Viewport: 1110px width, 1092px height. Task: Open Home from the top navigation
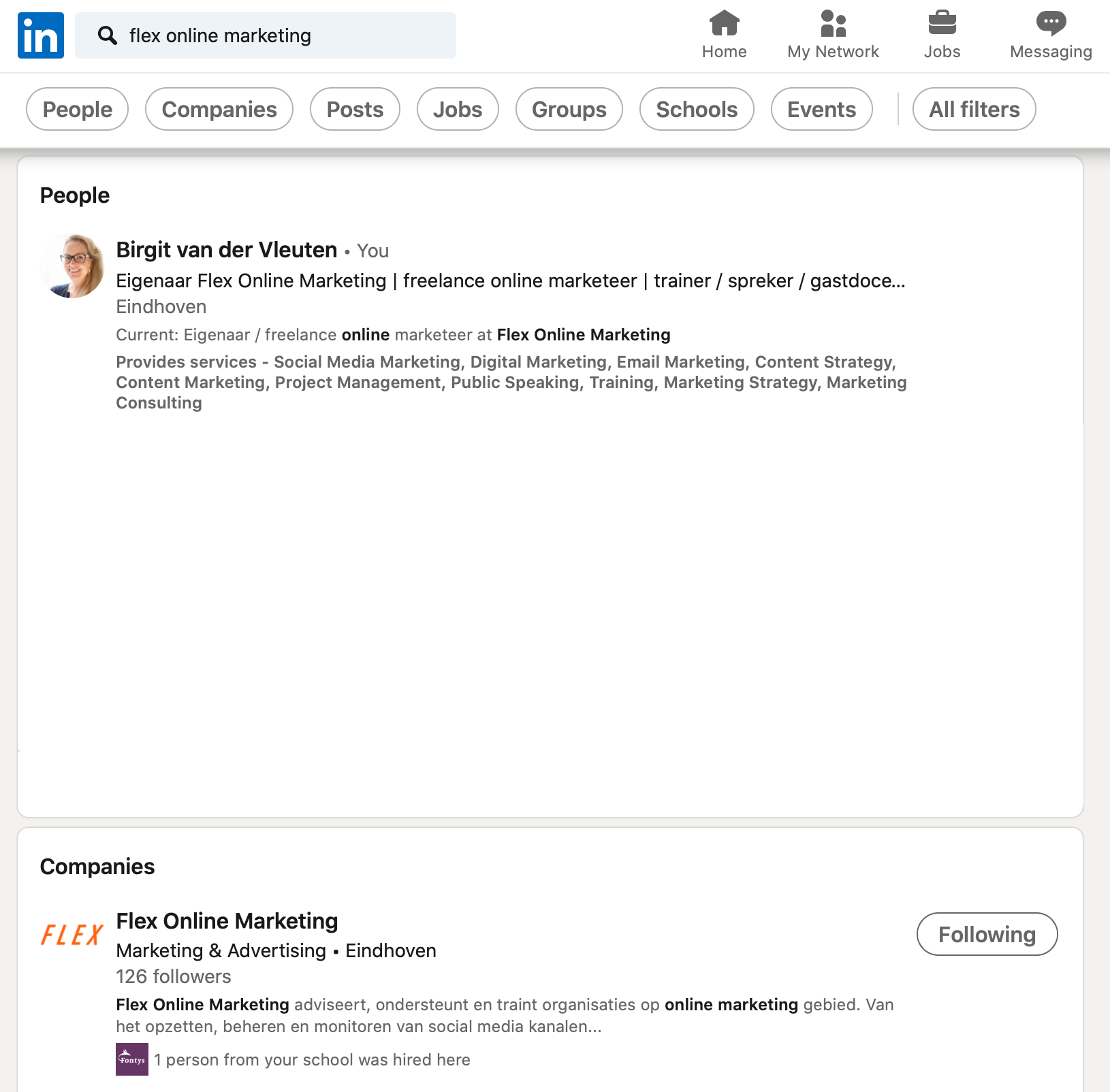724,35
